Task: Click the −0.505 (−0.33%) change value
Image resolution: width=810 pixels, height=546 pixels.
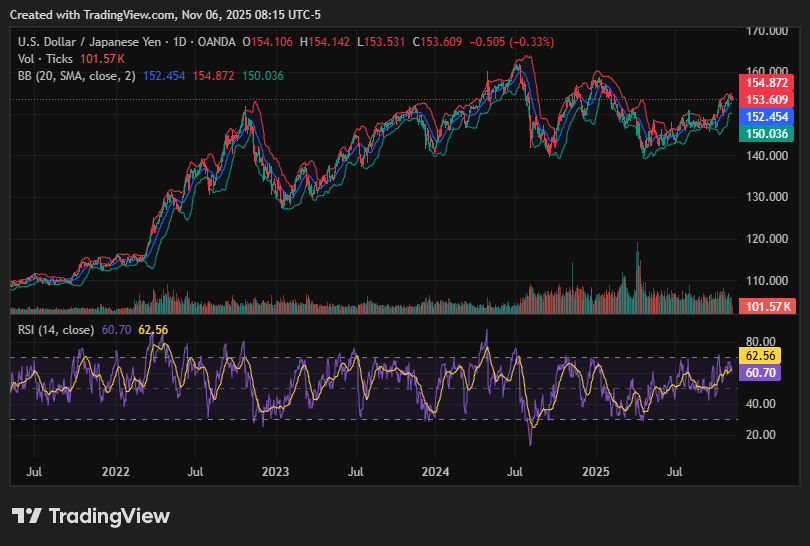Action: click(511, 41)
